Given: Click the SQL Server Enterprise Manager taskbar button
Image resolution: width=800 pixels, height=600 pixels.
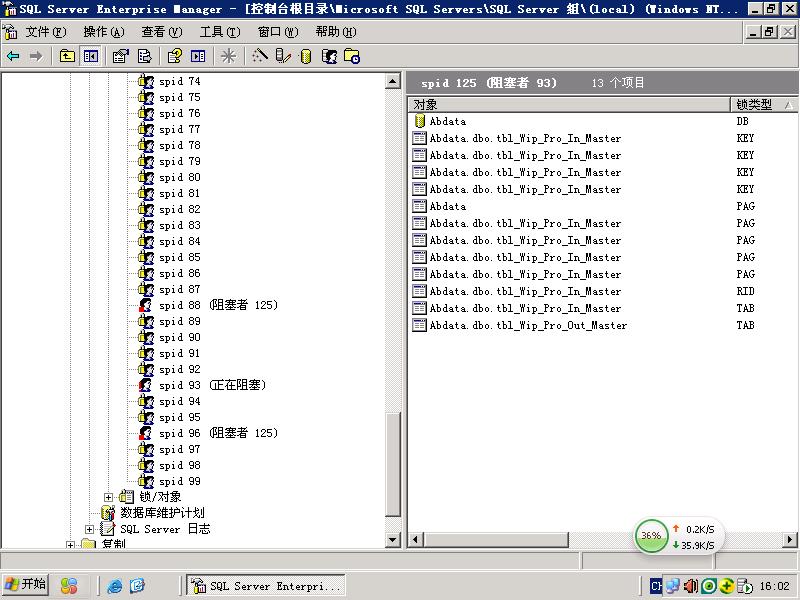Looking at the screenshot, I should [x=266, y=585].
